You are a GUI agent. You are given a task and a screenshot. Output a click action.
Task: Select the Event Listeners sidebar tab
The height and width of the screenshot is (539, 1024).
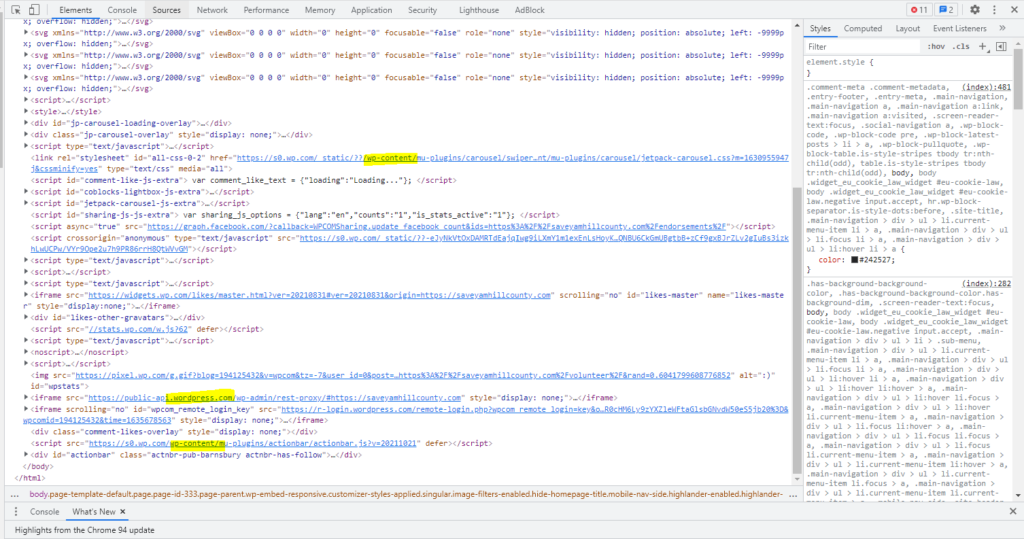[959, 28]
